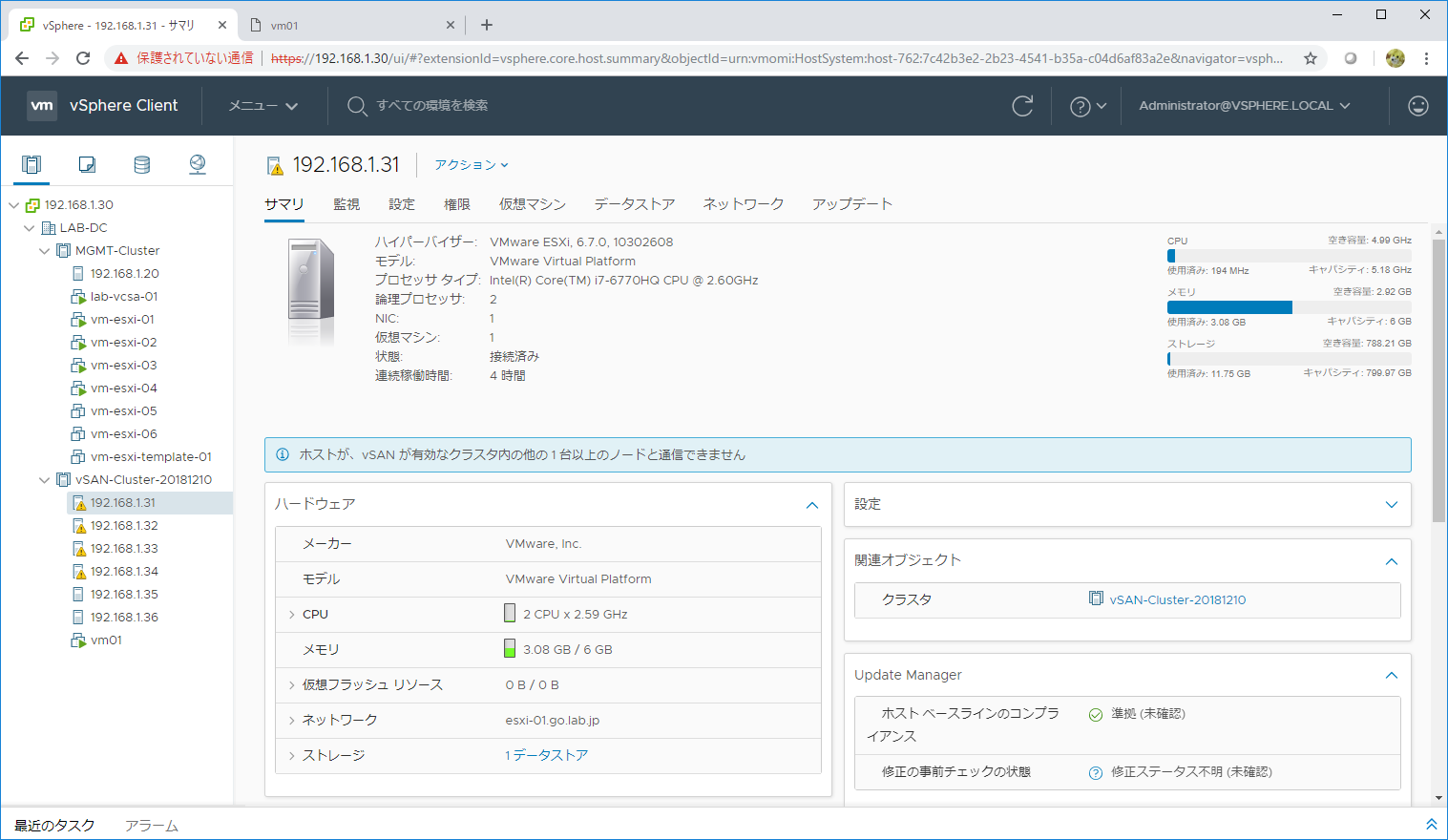Viewport: 1448px width, 840px height.
Task: Click the server host image thumbnail
Action: (311, 291)
